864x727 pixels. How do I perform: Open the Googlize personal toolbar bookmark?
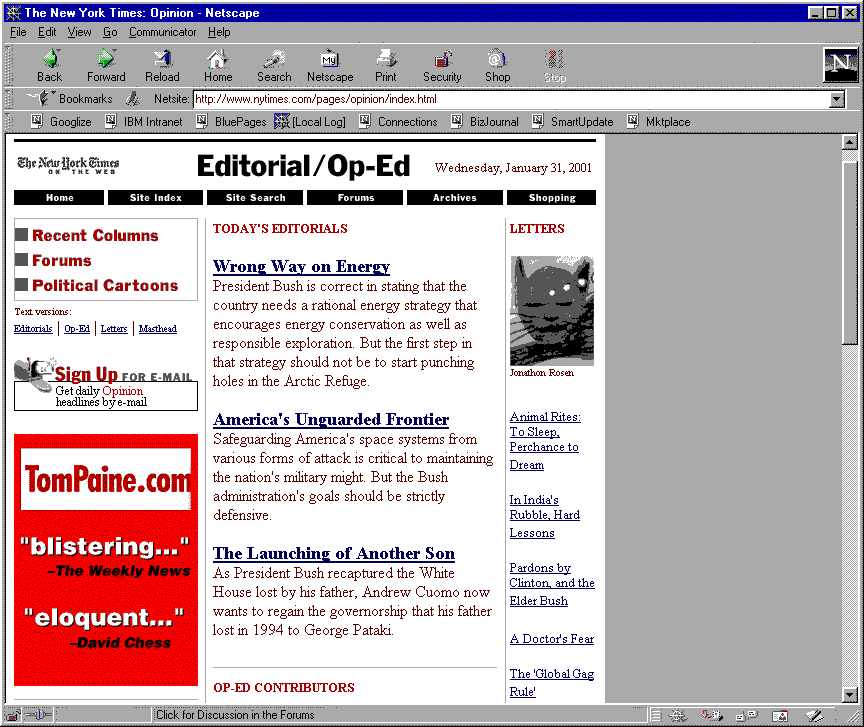pyautogui.click(x=61, y=121)
